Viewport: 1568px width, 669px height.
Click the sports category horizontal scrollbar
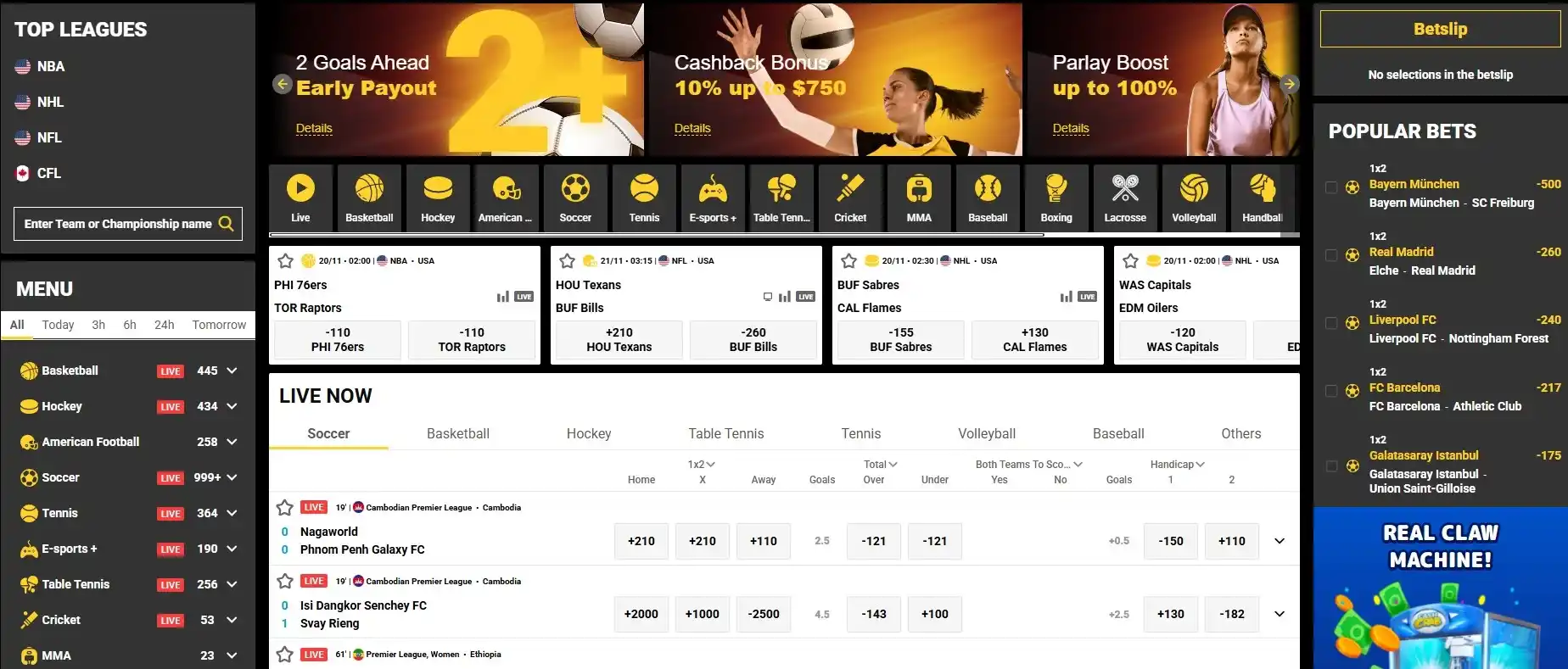pos(655,235)
